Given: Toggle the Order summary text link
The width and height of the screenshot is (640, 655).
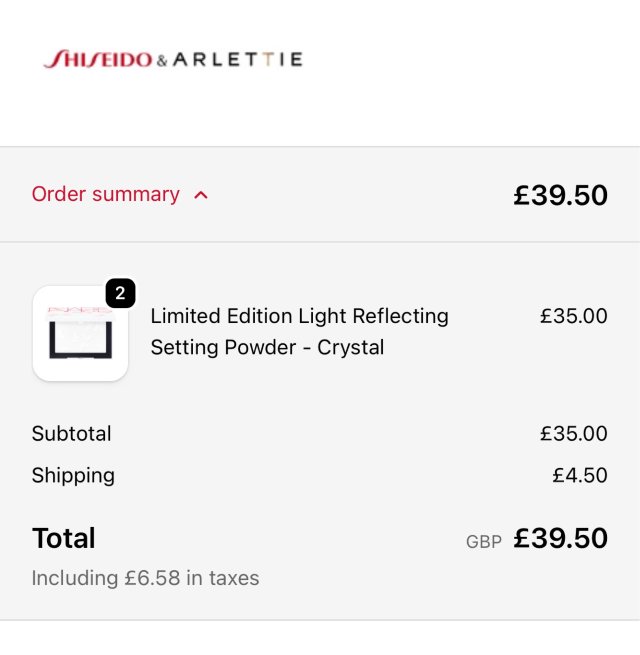Looking at the screenshot, I should (105, 194).
